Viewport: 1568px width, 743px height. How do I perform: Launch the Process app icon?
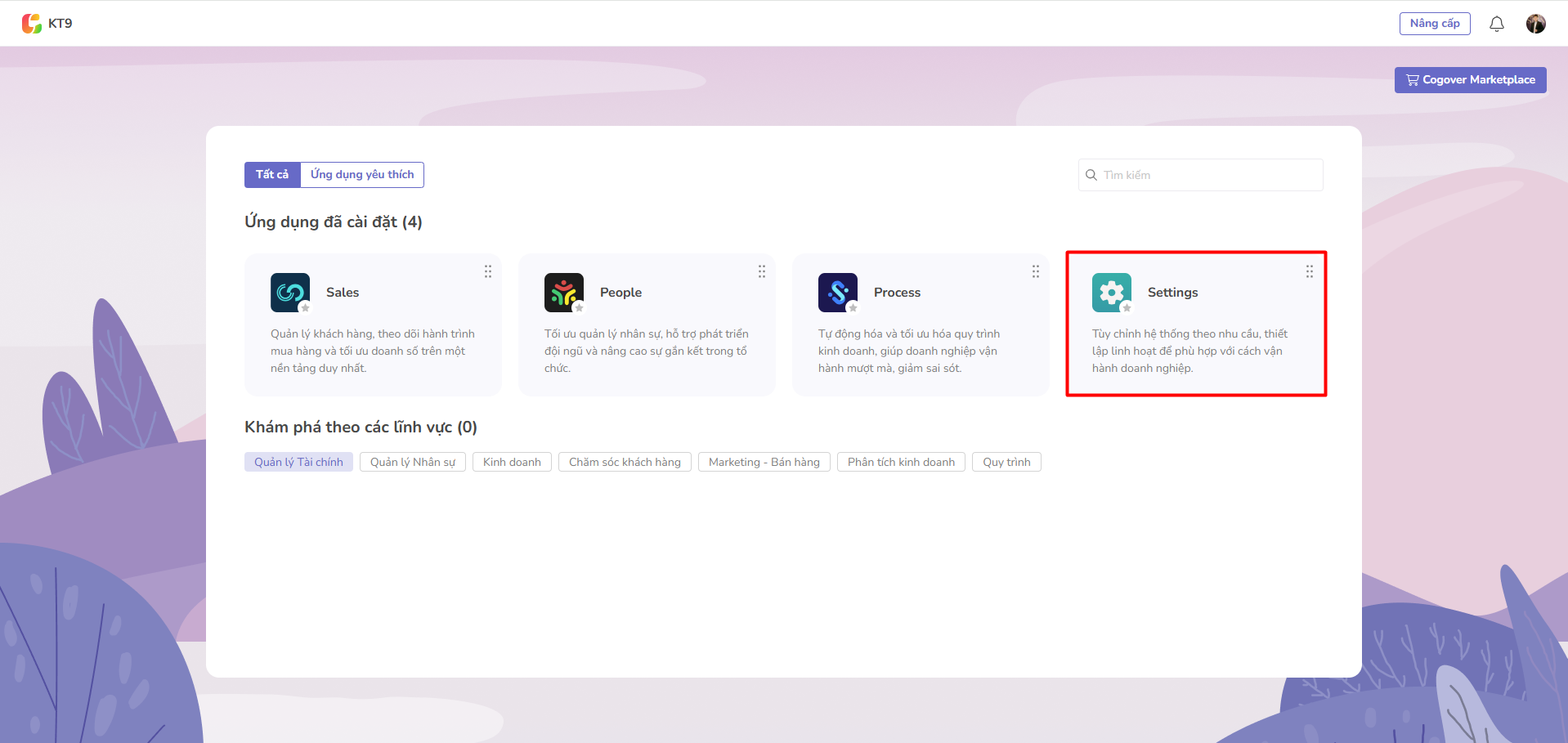coord(837,292)
